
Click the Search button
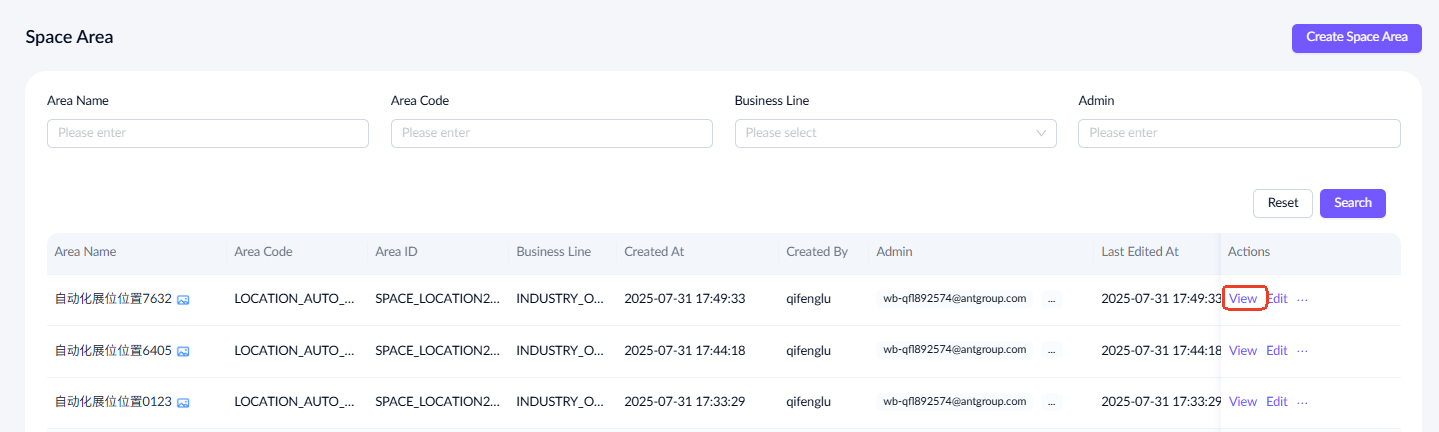pyautogui.click(x=1352, y=203)
